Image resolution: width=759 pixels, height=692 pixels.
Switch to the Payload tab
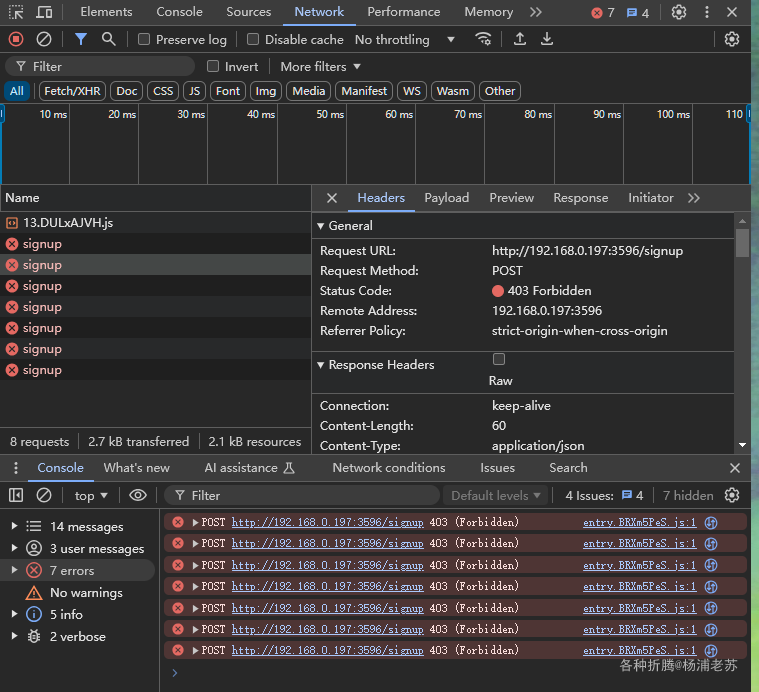pyautogui.click(x=446, y=198)
